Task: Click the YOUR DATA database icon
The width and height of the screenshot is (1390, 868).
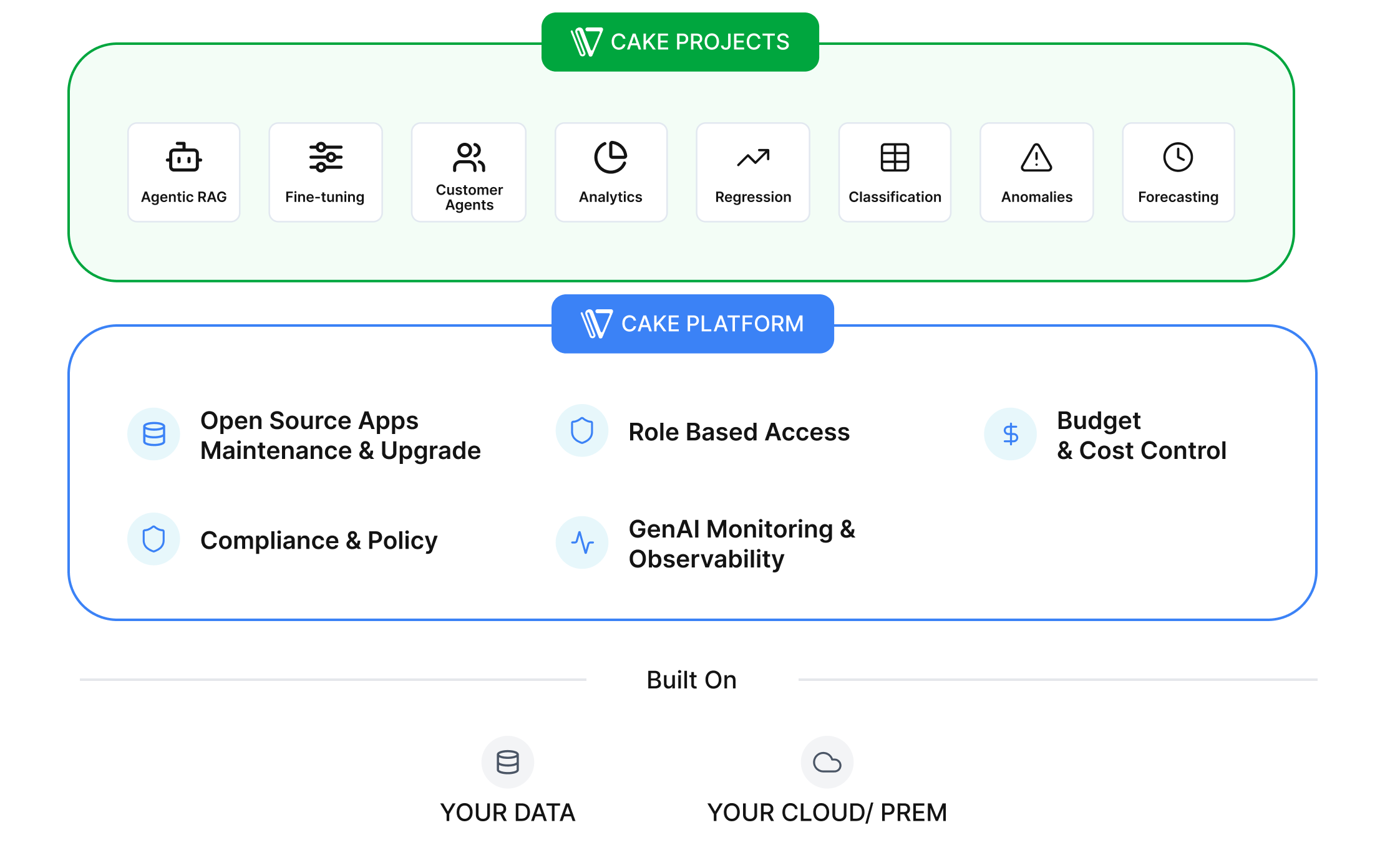Action: pyautogui.click(x=507, y=762)
